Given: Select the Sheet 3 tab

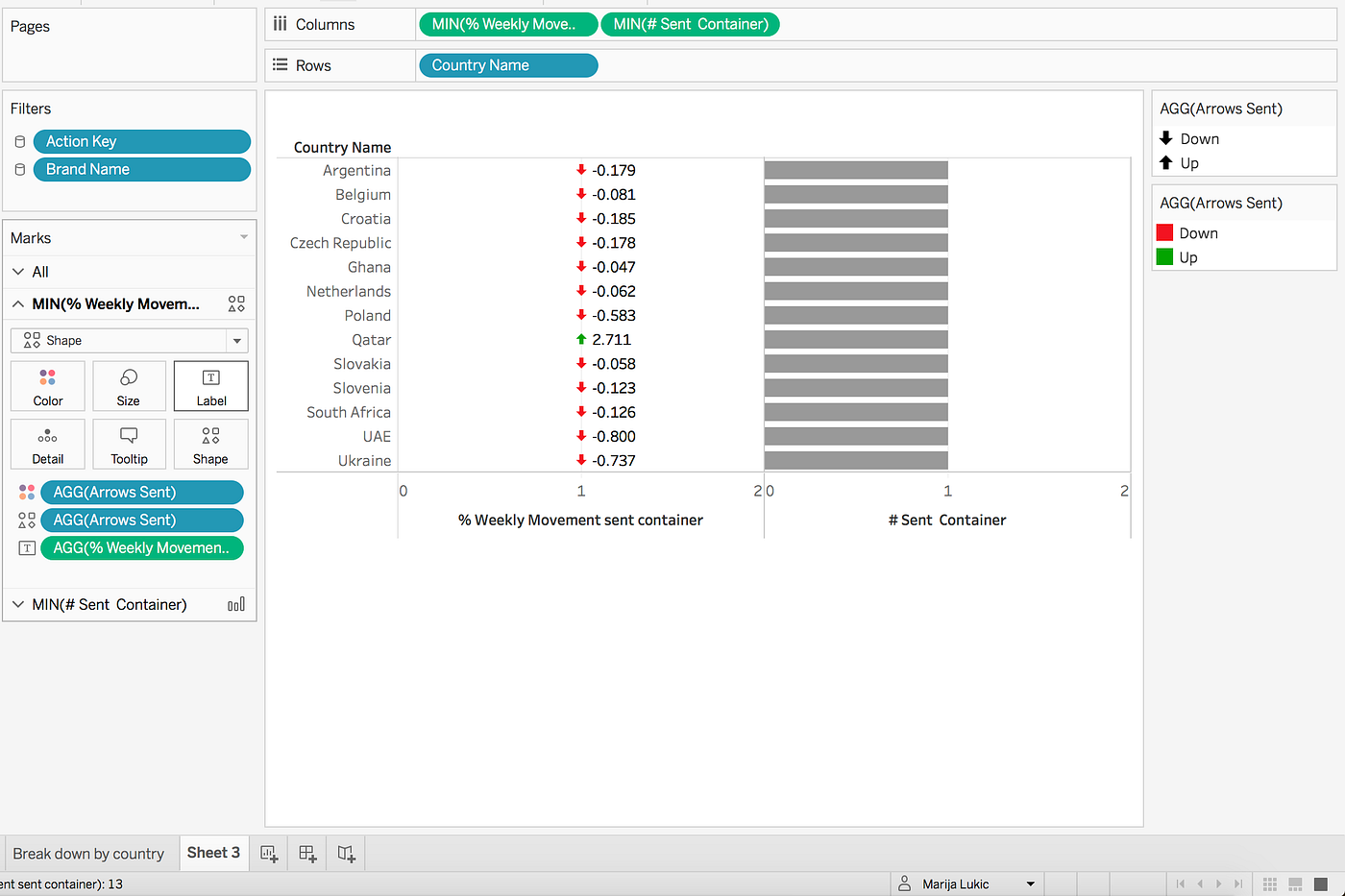Looking at the screenshot, I should tap(213, 853).
